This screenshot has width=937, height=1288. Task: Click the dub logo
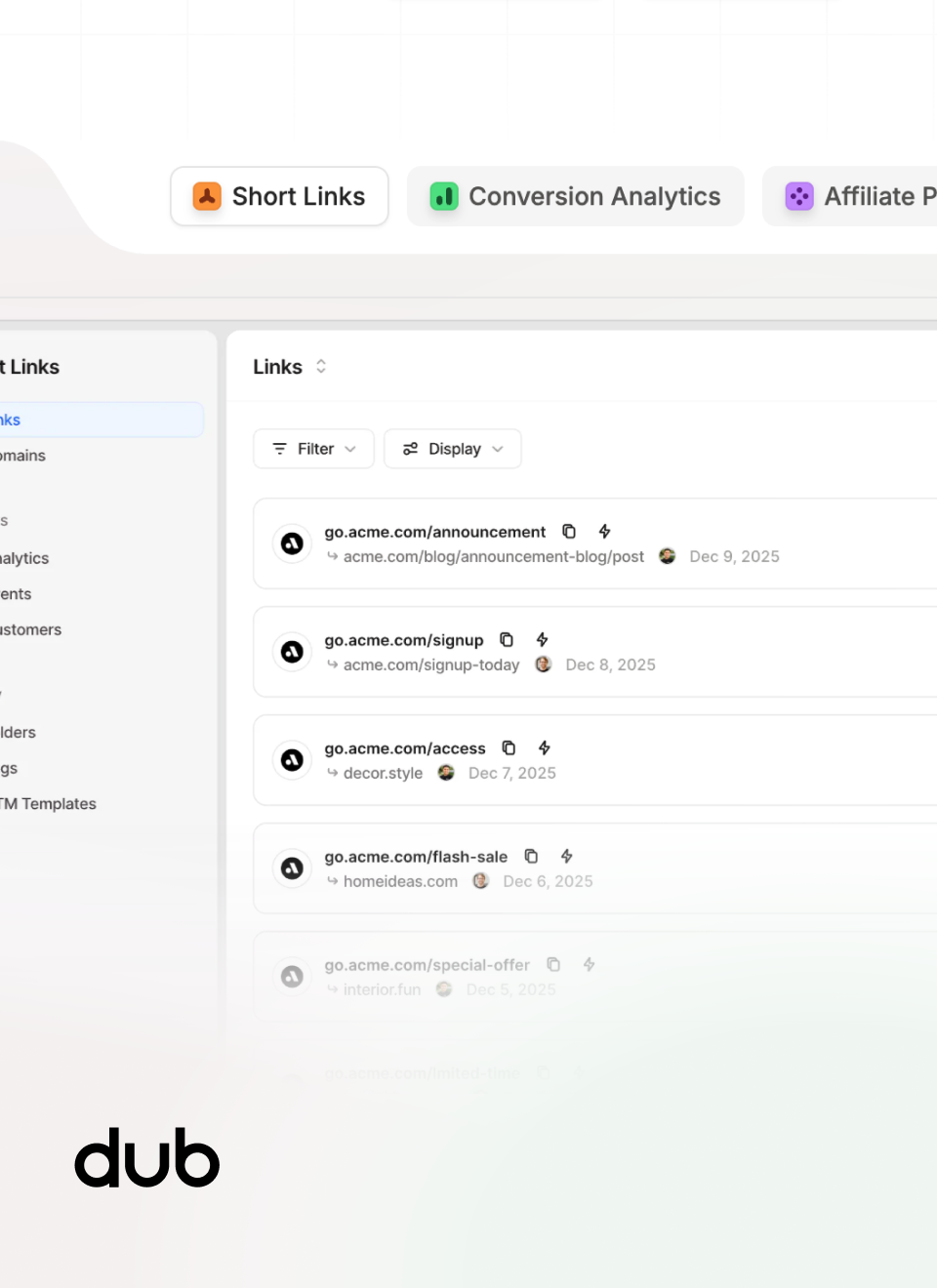(147, 1158)
